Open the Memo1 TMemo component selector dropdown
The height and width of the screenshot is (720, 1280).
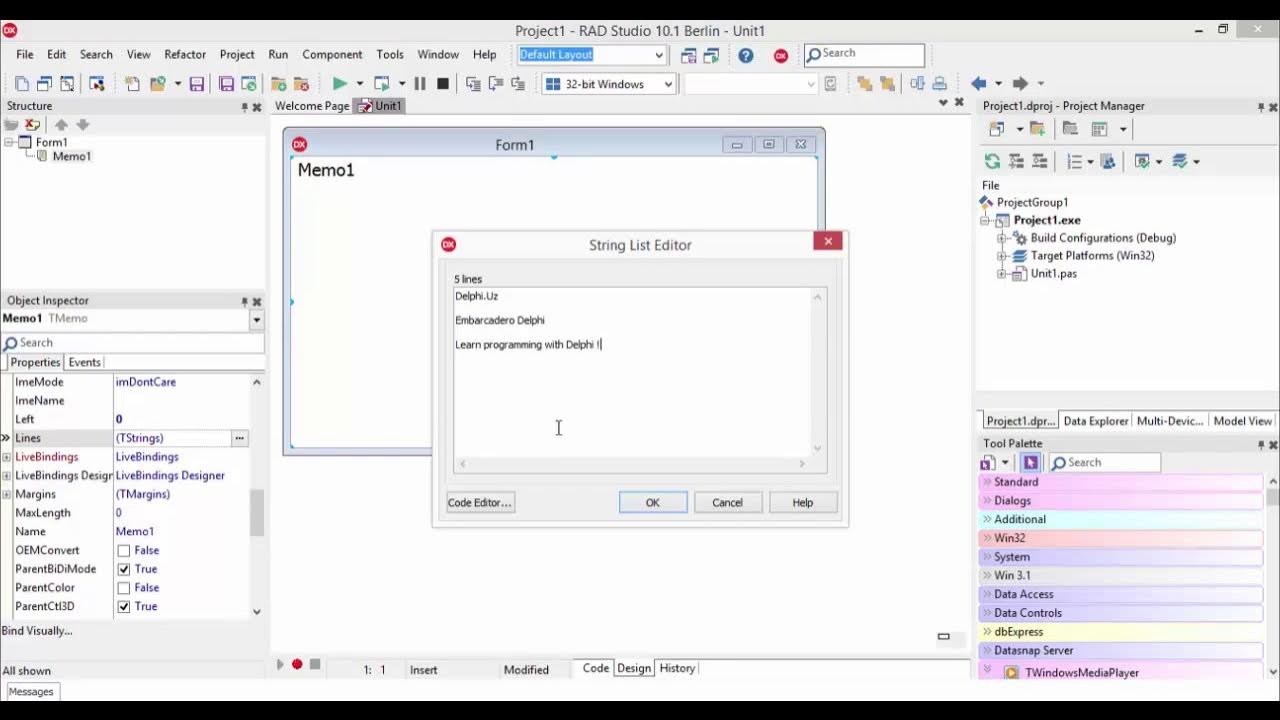[257, 320]
